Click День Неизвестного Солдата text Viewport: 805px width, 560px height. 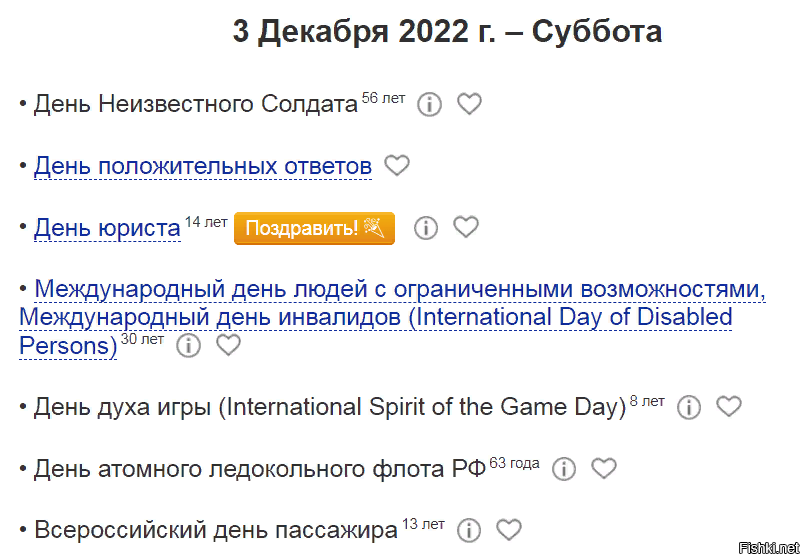(195, 104)
